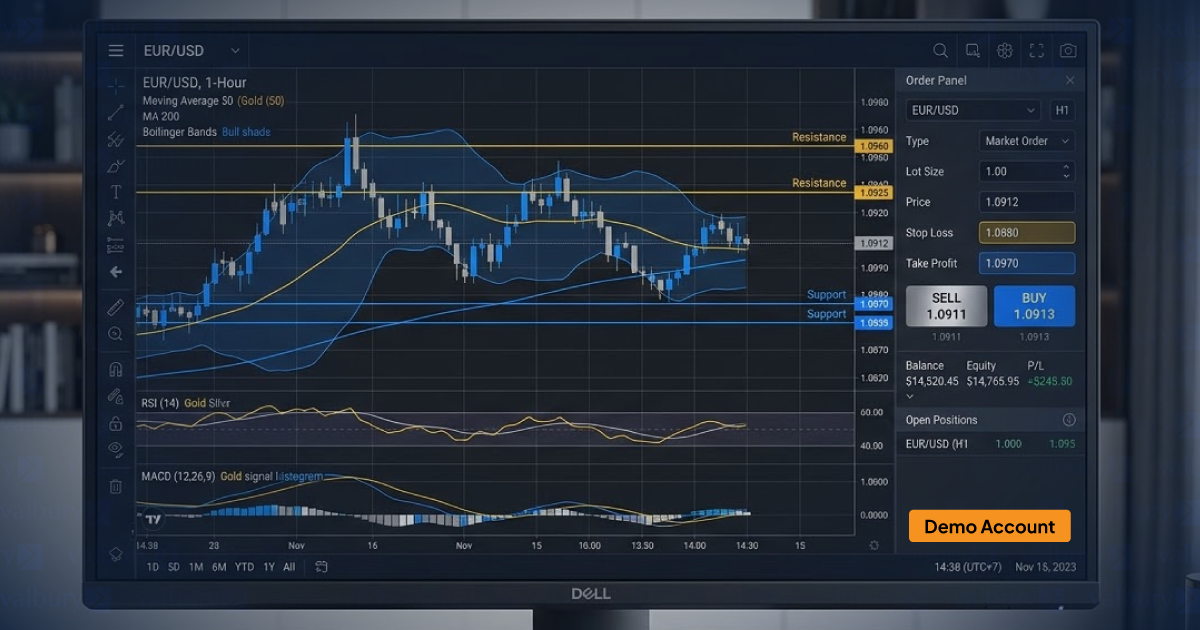Open the symbol search magnifier
The image size is (1200, 630).
tap(940, 51)
